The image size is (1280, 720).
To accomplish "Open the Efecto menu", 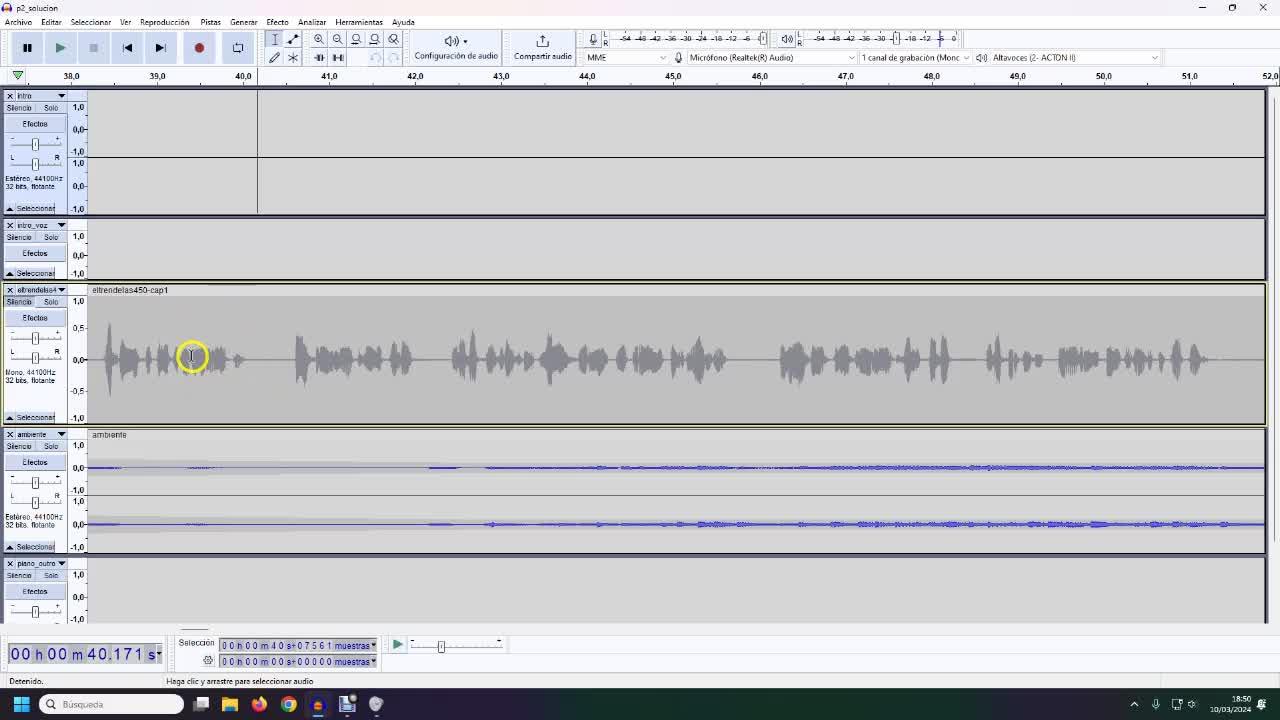I will coord(277,22).
